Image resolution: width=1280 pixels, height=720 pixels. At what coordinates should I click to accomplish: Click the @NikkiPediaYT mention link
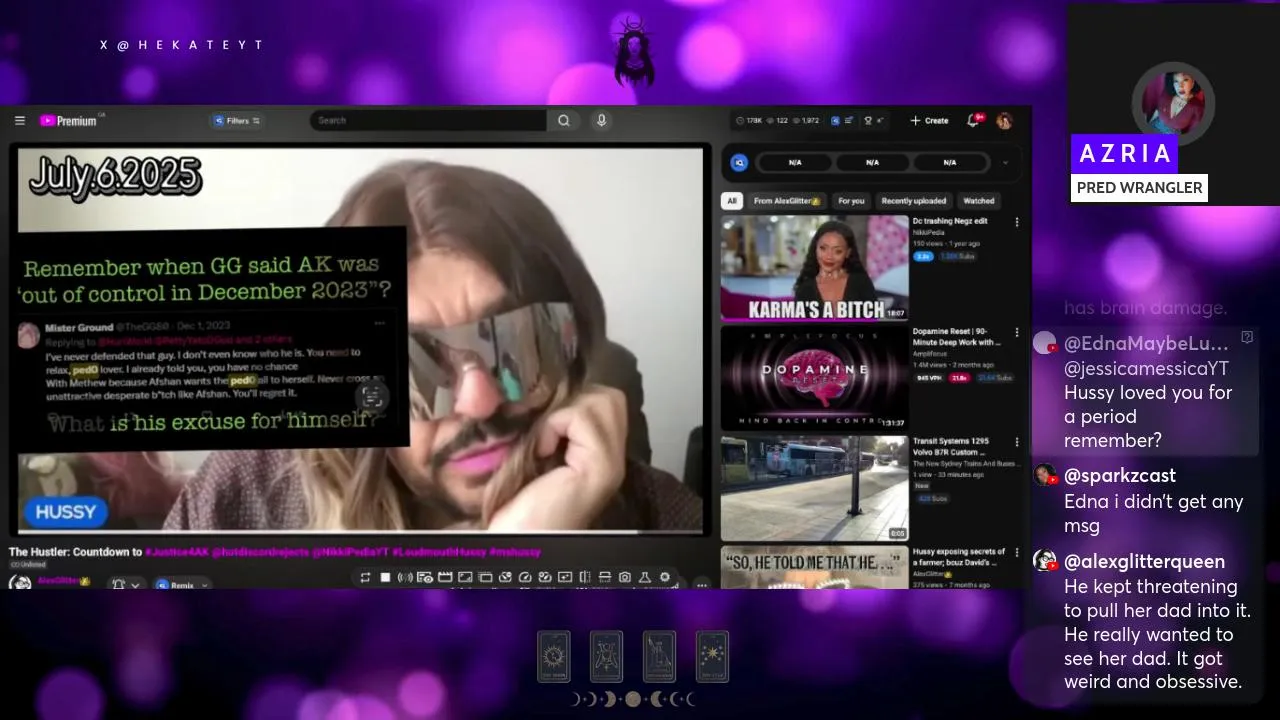[x=350, y=552]
